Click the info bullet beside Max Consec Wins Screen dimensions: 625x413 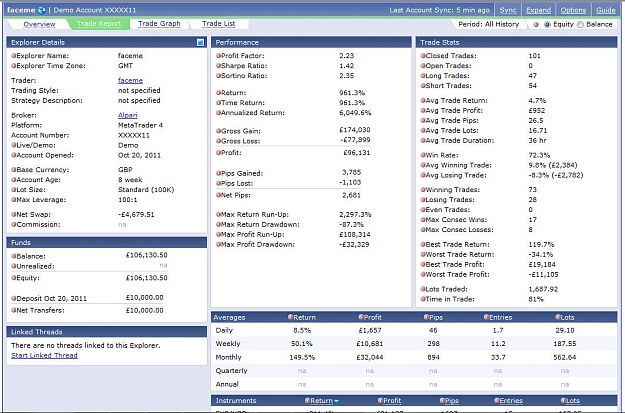point(423,219)
